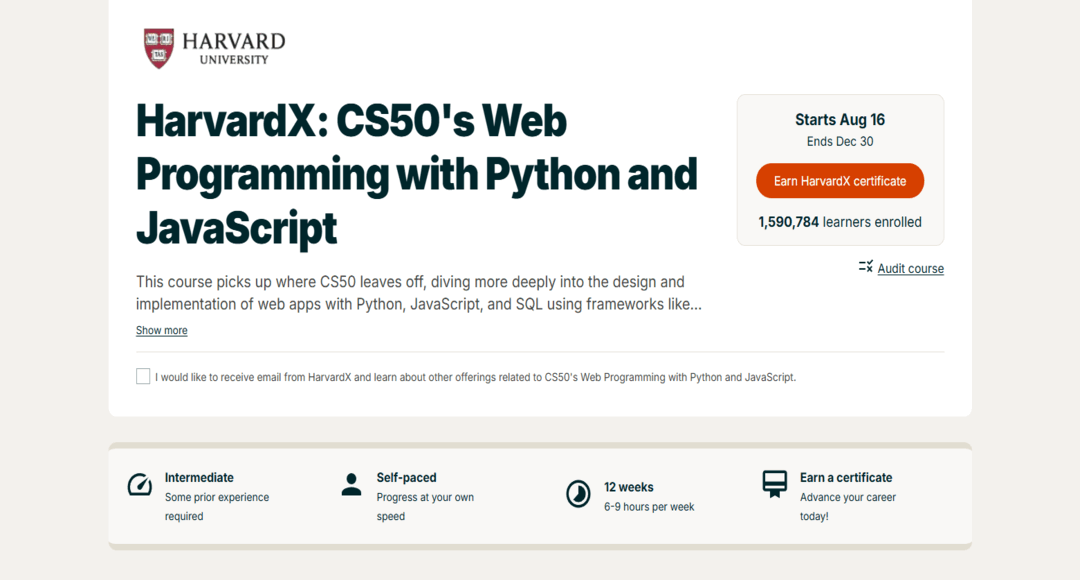Screen dimensions: 1080x580
Task: Click the course description paragraph
Action: [x=418, y=293]
